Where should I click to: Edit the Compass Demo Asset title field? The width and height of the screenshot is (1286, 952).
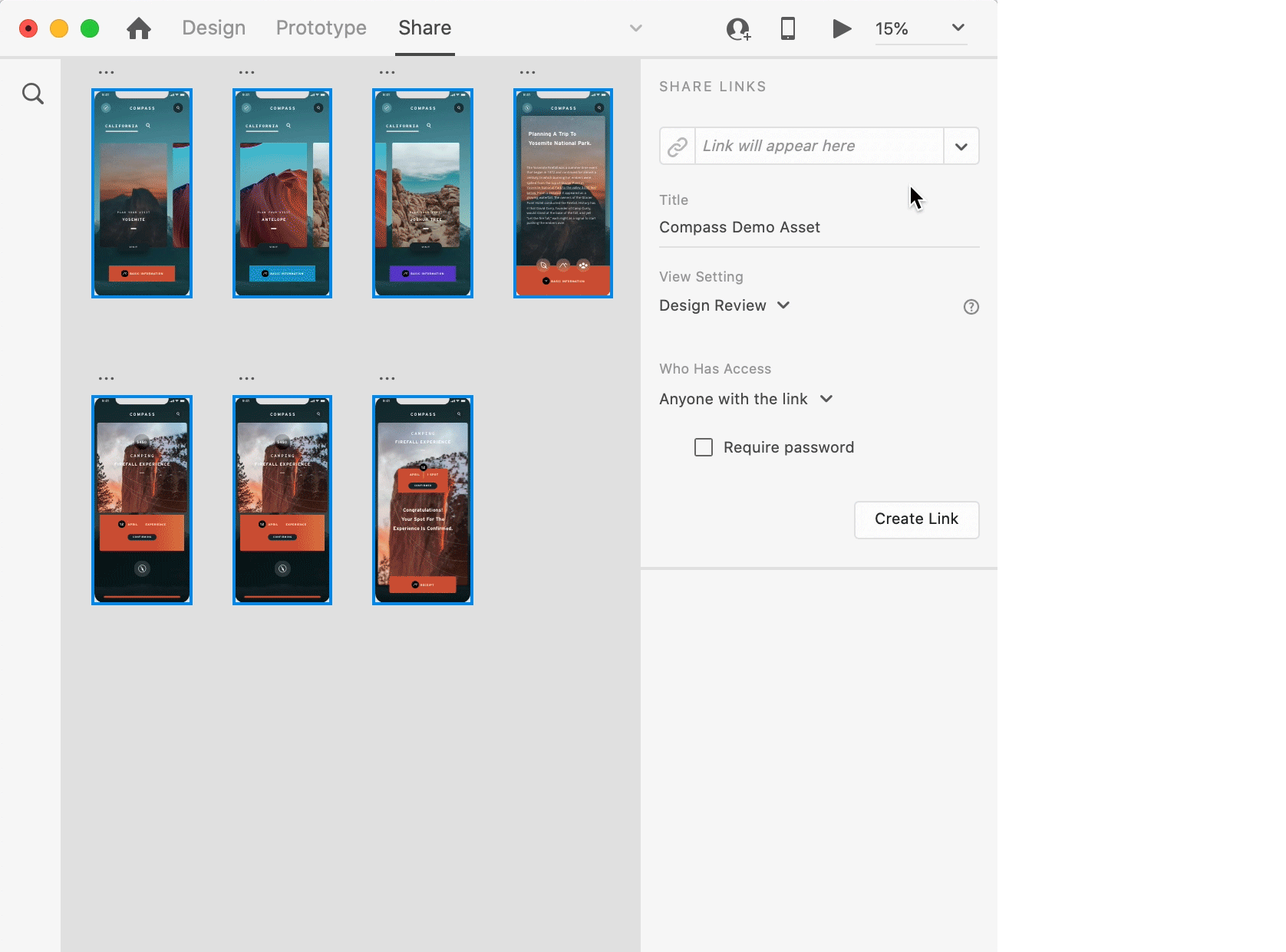[x=819, y=227]
